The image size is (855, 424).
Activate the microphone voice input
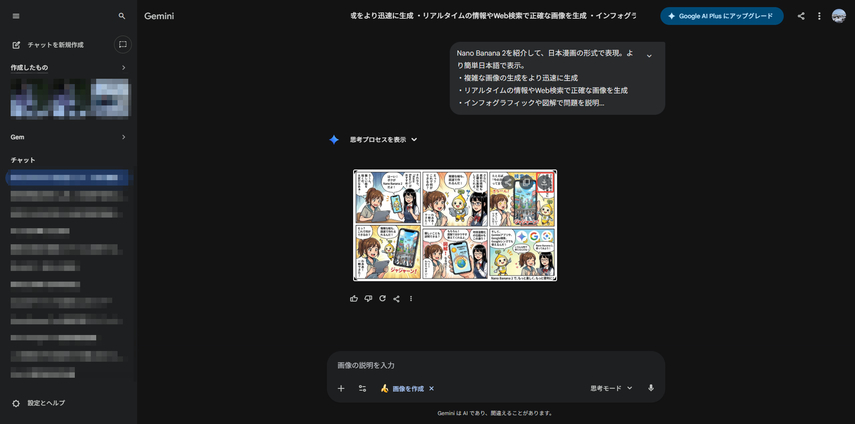(x=651, y=388)
